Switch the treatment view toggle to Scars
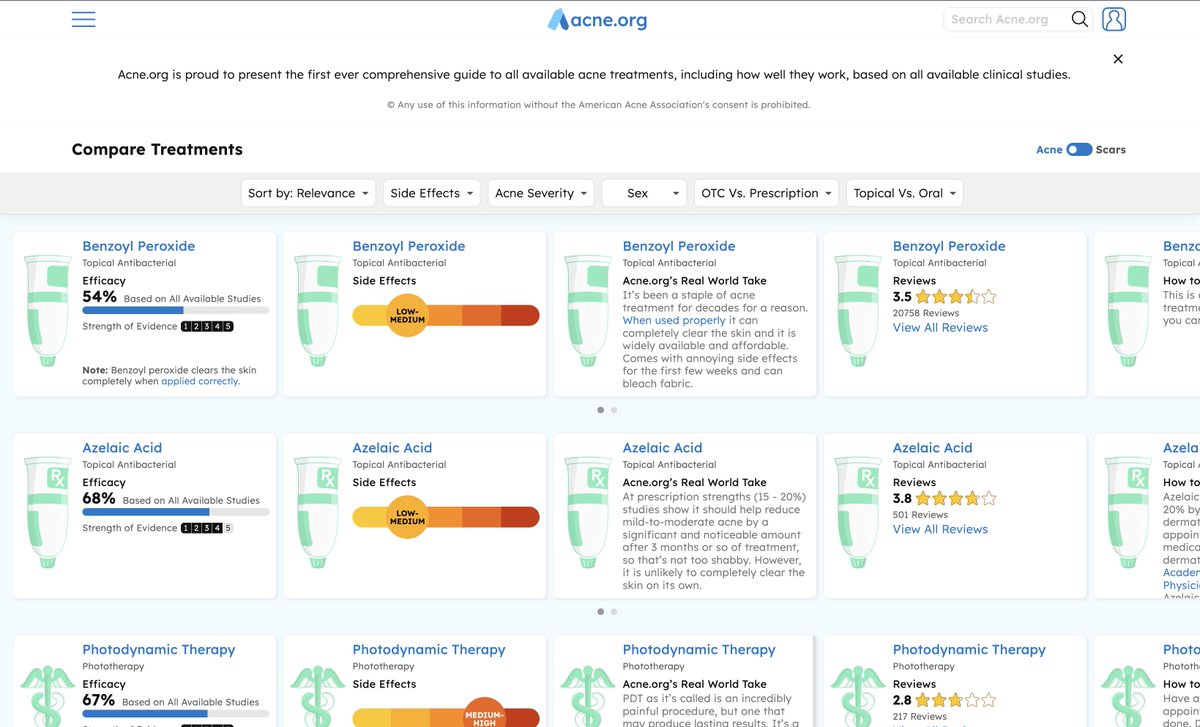Viewport: 1200px width, 727px height. [1079, 149]
